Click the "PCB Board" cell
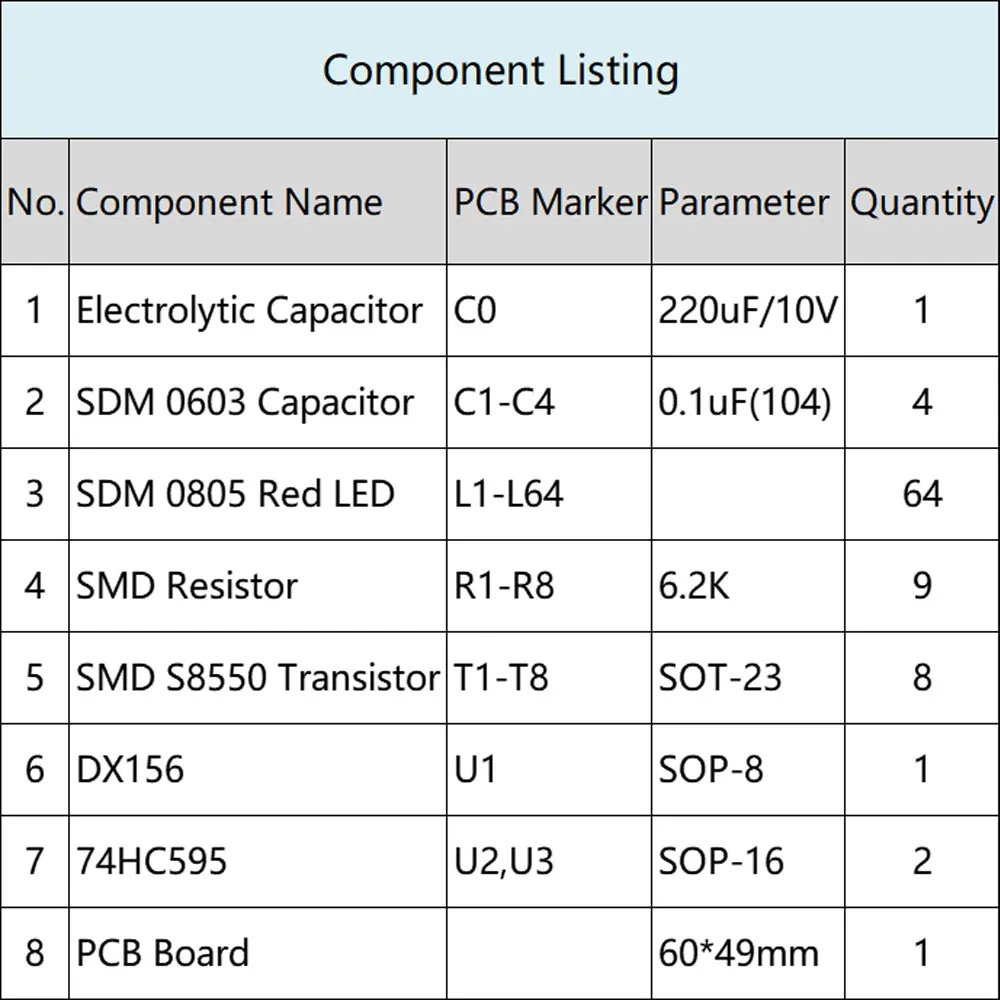 [162, 953]
